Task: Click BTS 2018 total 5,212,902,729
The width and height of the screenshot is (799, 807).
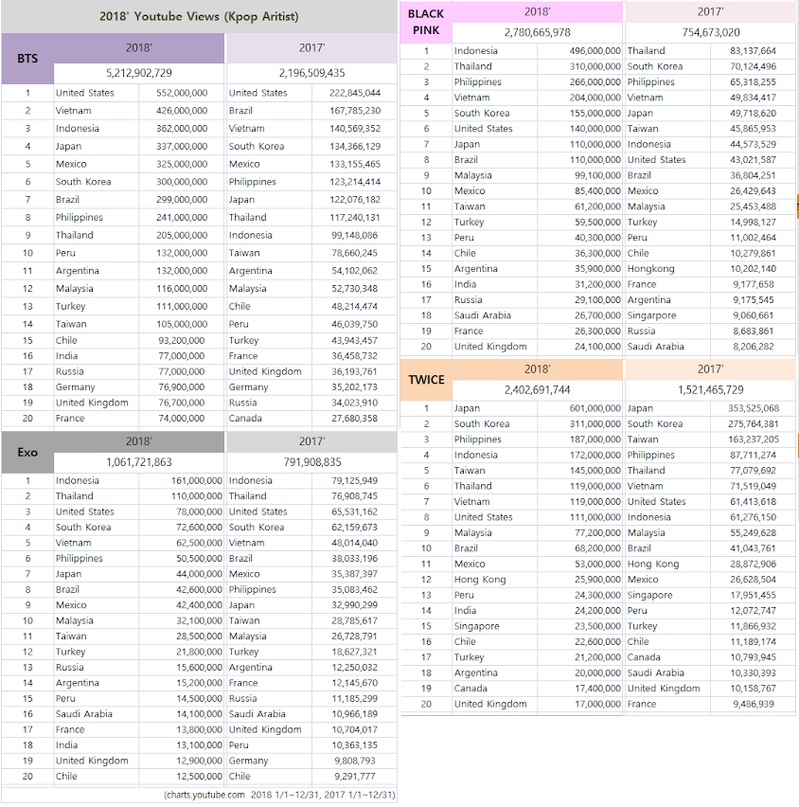Action: (x=139, y=73)
